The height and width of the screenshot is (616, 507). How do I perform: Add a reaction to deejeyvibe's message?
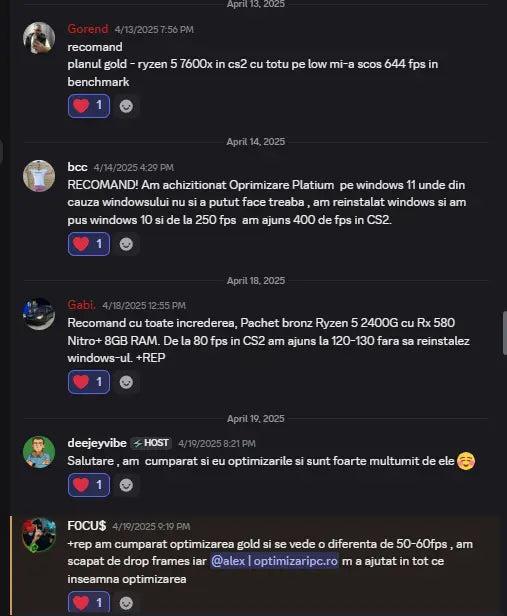point(126,485)
